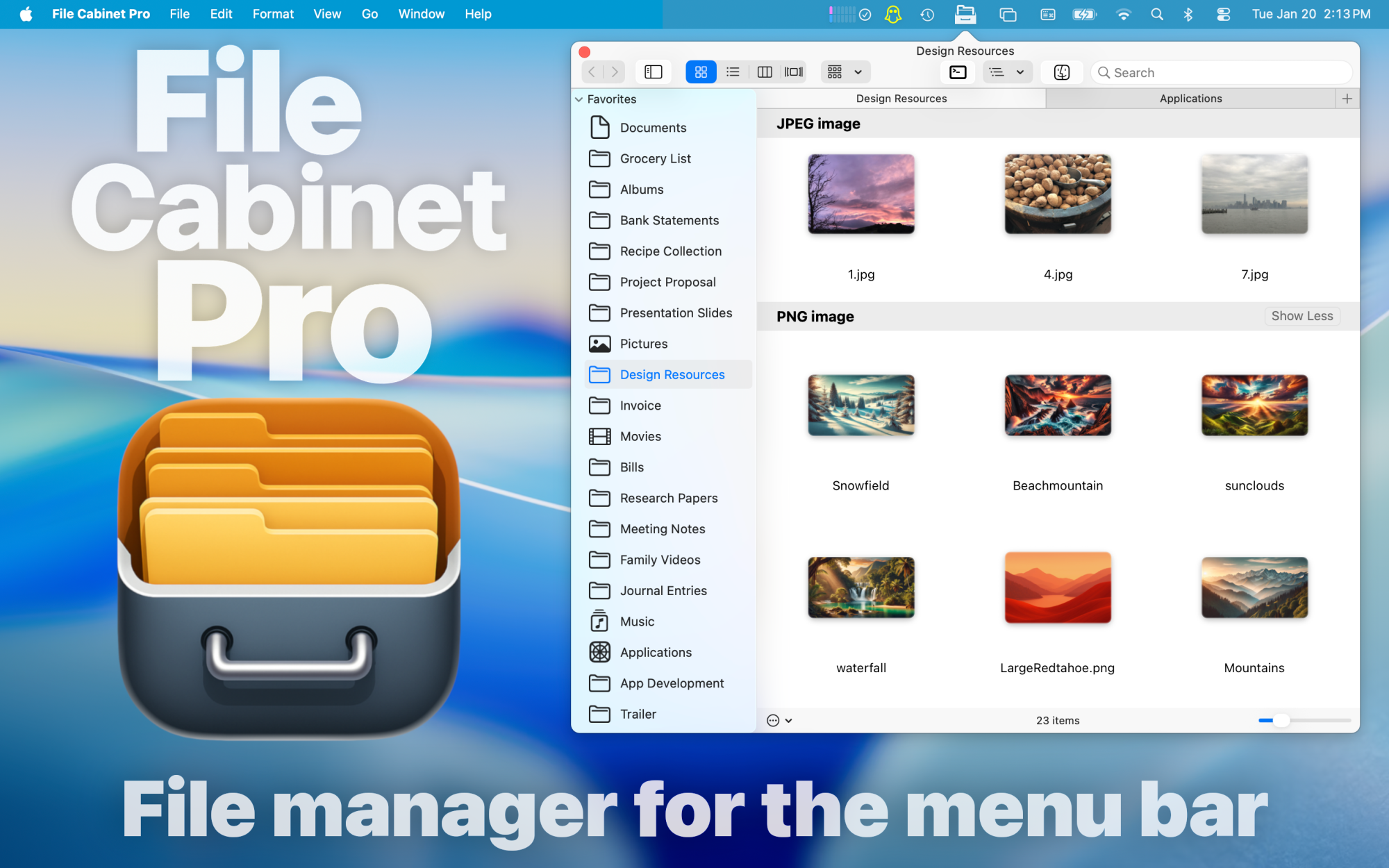This screenshot has height=868, width=1389.
Task: Click the File Cabinet Pro menu bar icon
Action: 965,14
